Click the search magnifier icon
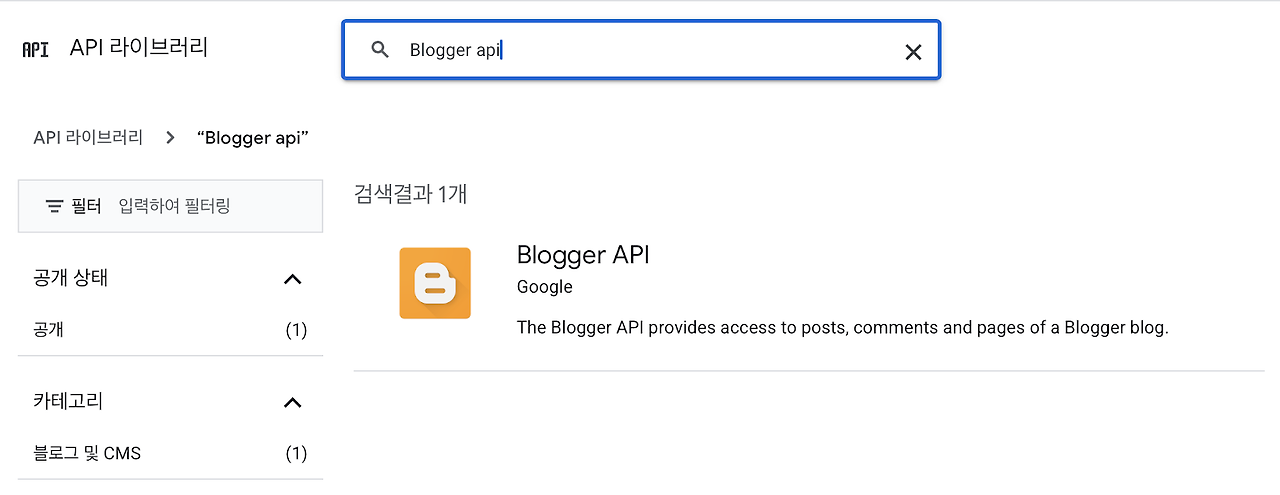Viewport: 1280px width, 495px height. point(380,50)
